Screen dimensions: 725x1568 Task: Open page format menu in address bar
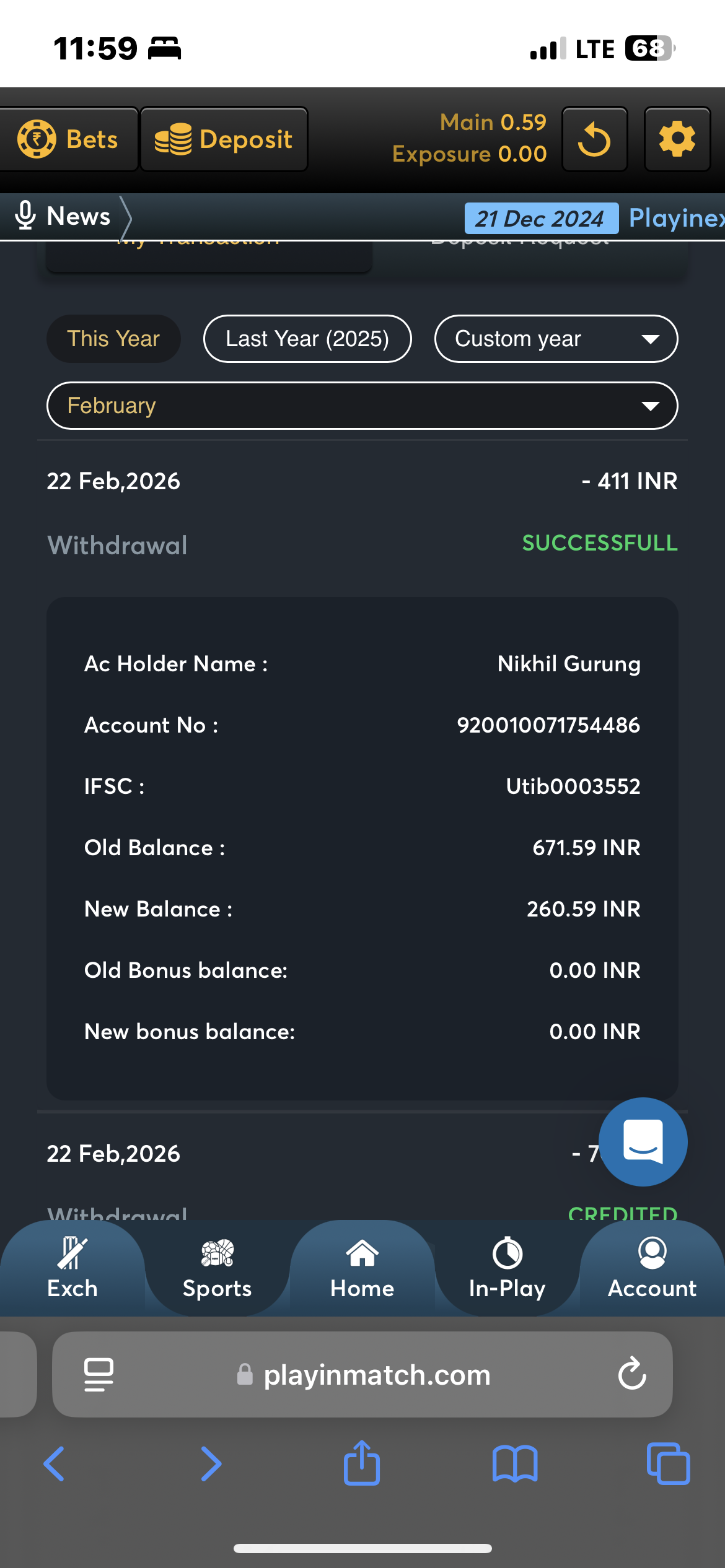tap(99, 1374)
